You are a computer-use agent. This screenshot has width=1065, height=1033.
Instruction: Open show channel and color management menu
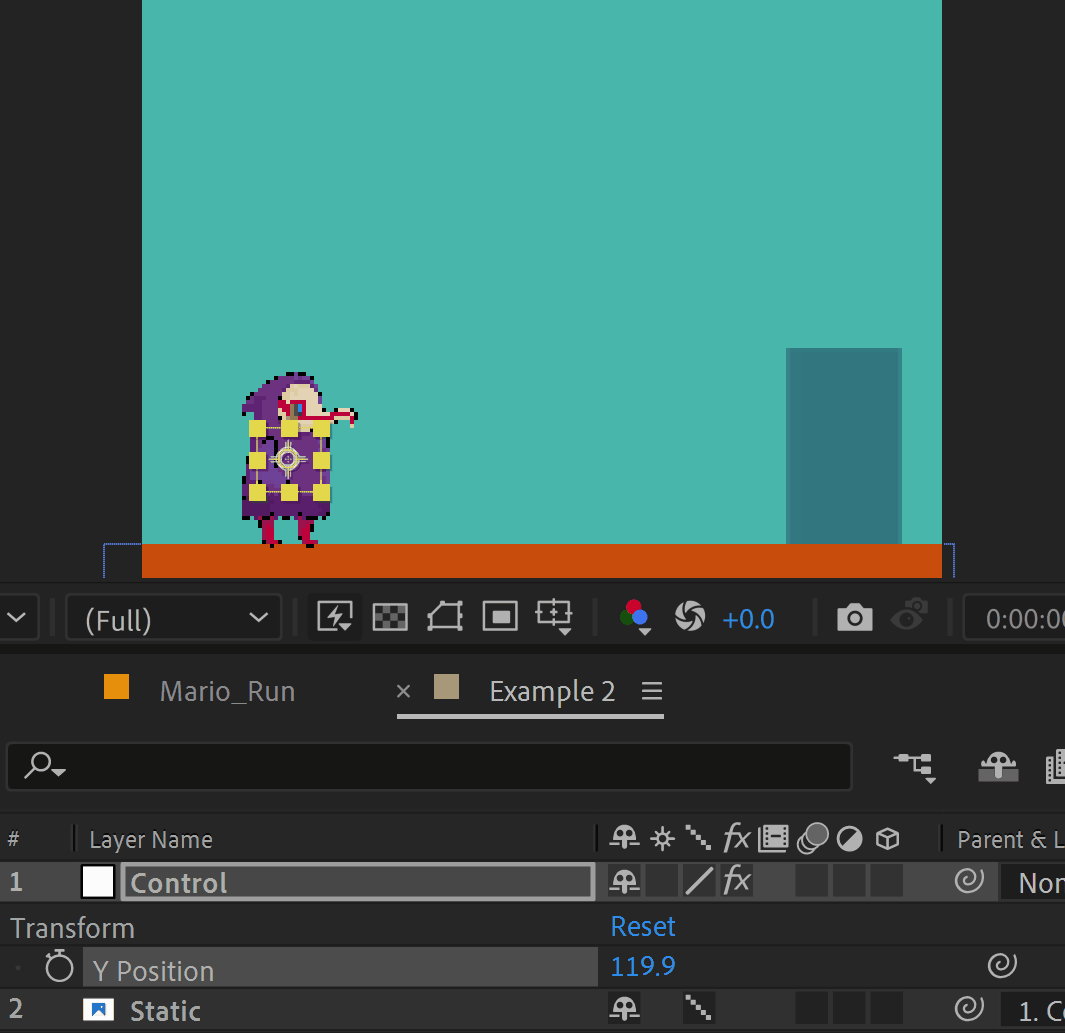(635, 617)
